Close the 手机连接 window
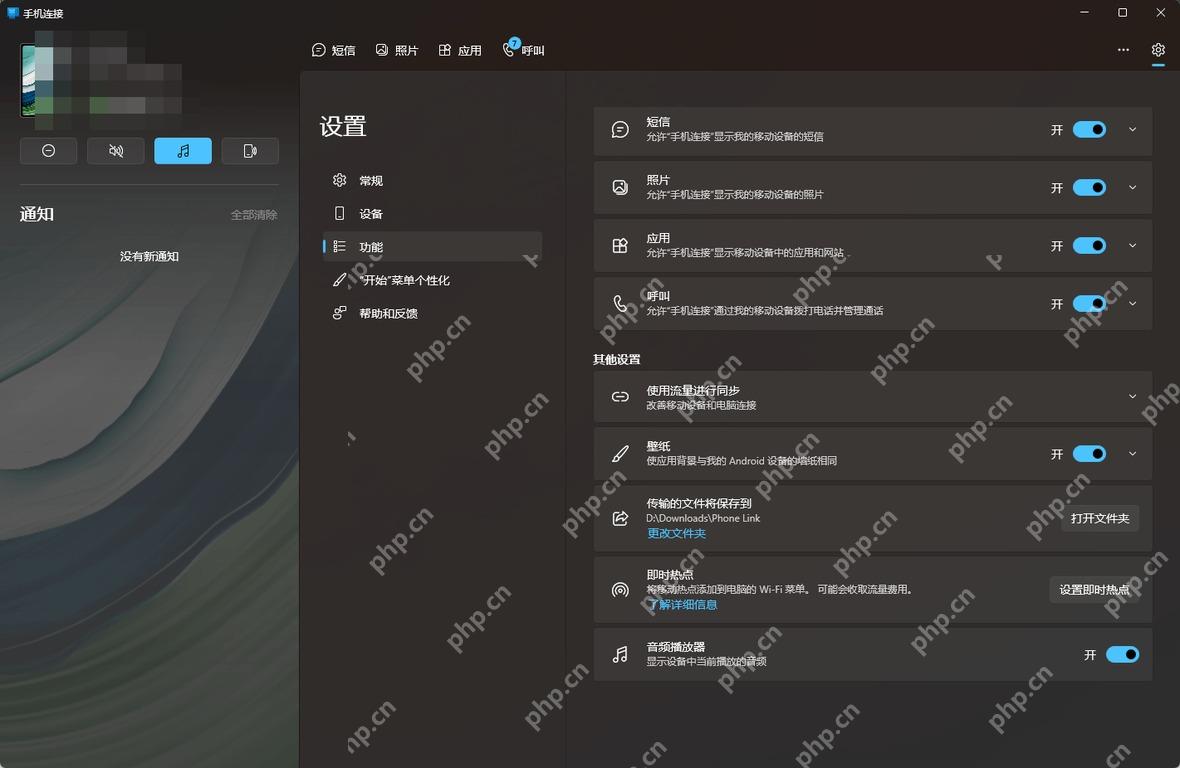 tap(1160, 12)
